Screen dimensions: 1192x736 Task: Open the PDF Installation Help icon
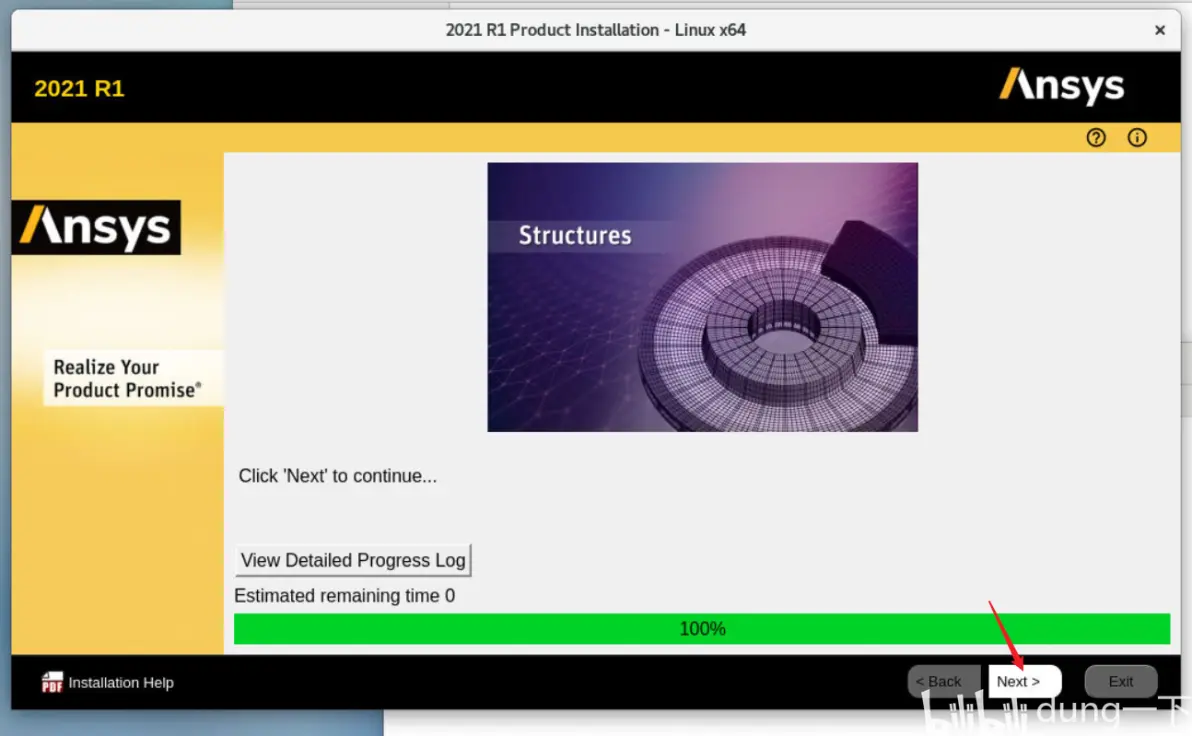[52, 682]
